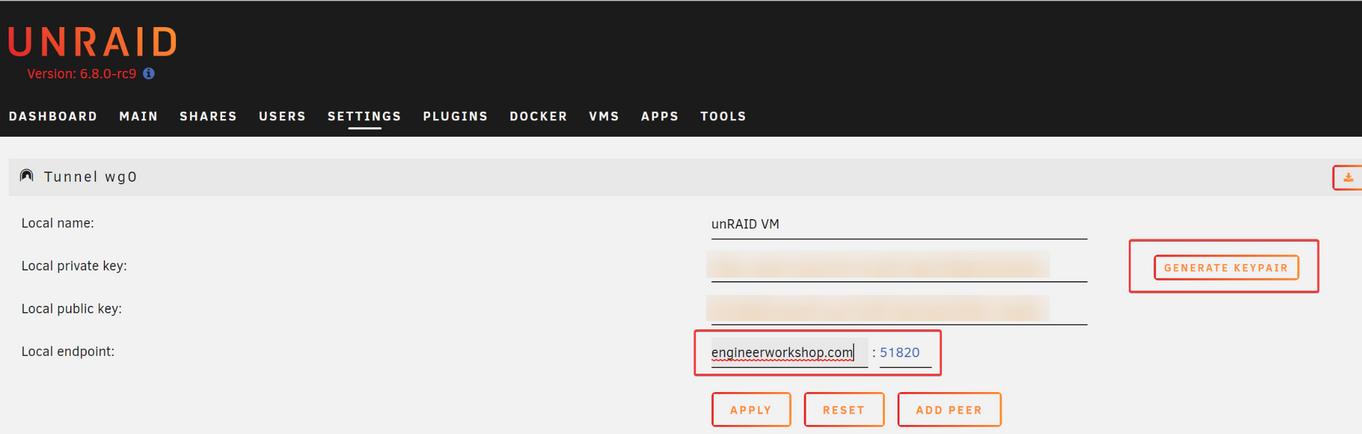
Task: Go to Apps
Action: 660,116
